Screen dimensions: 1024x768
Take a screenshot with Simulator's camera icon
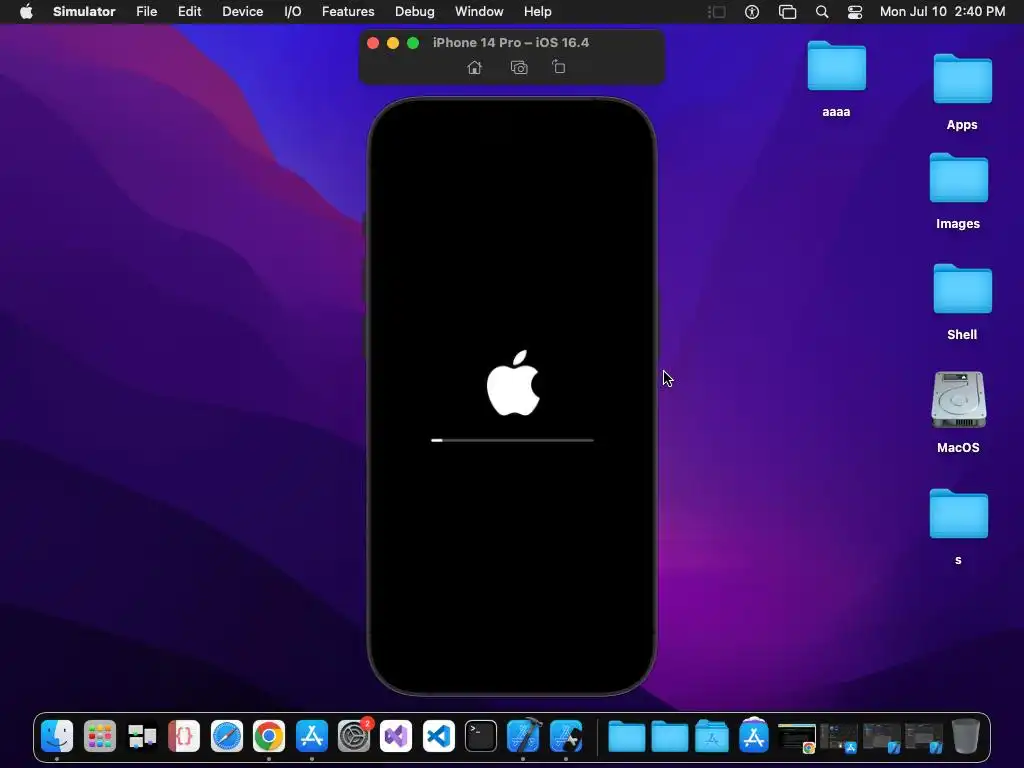519,67
